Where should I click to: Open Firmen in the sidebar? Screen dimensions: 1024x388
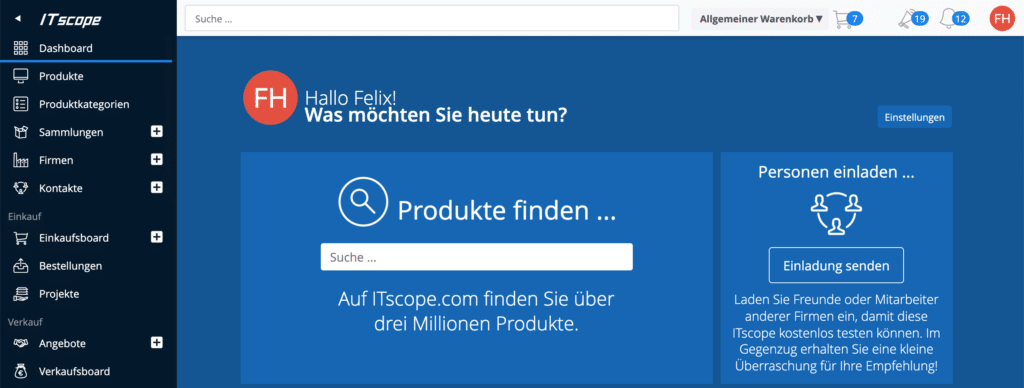point(56,160)
